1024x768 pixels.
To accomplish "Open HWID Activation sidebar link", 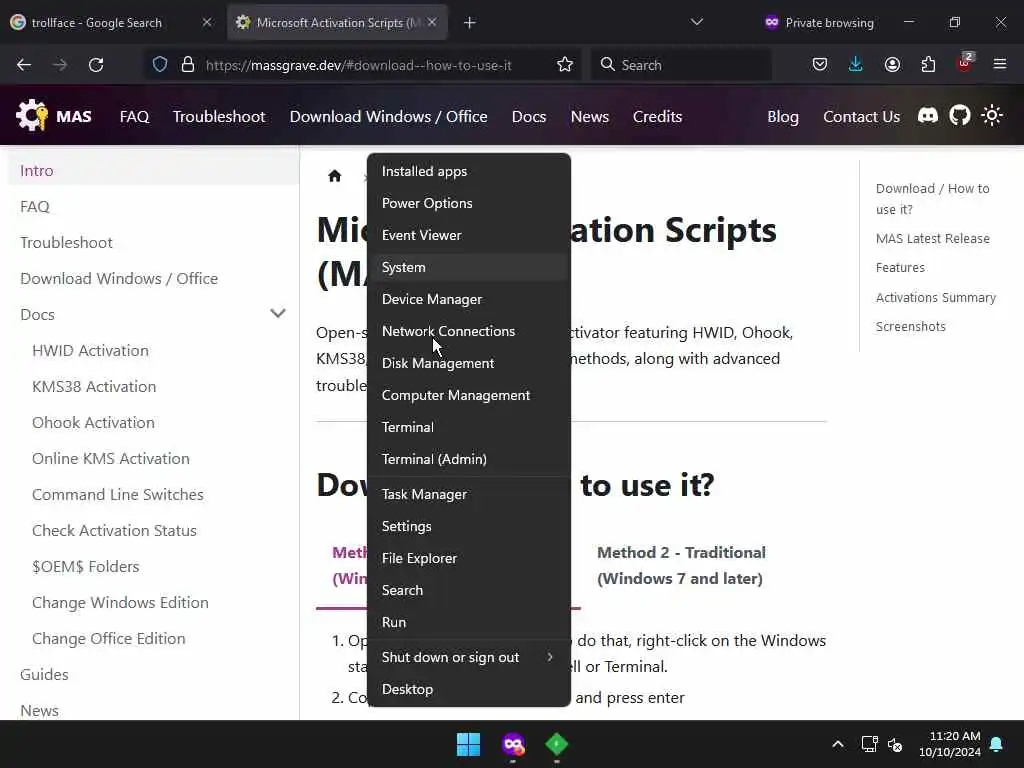I will click(x=91, y=351).
